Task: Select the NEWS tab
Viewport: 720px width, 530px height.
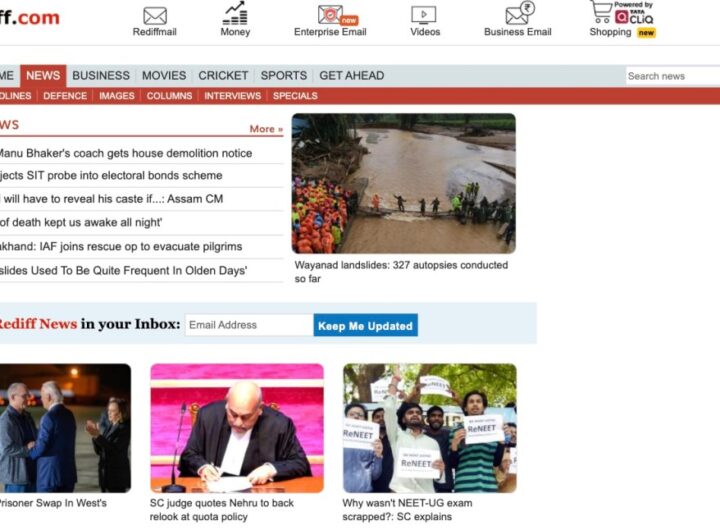Action: pos(43,75)
